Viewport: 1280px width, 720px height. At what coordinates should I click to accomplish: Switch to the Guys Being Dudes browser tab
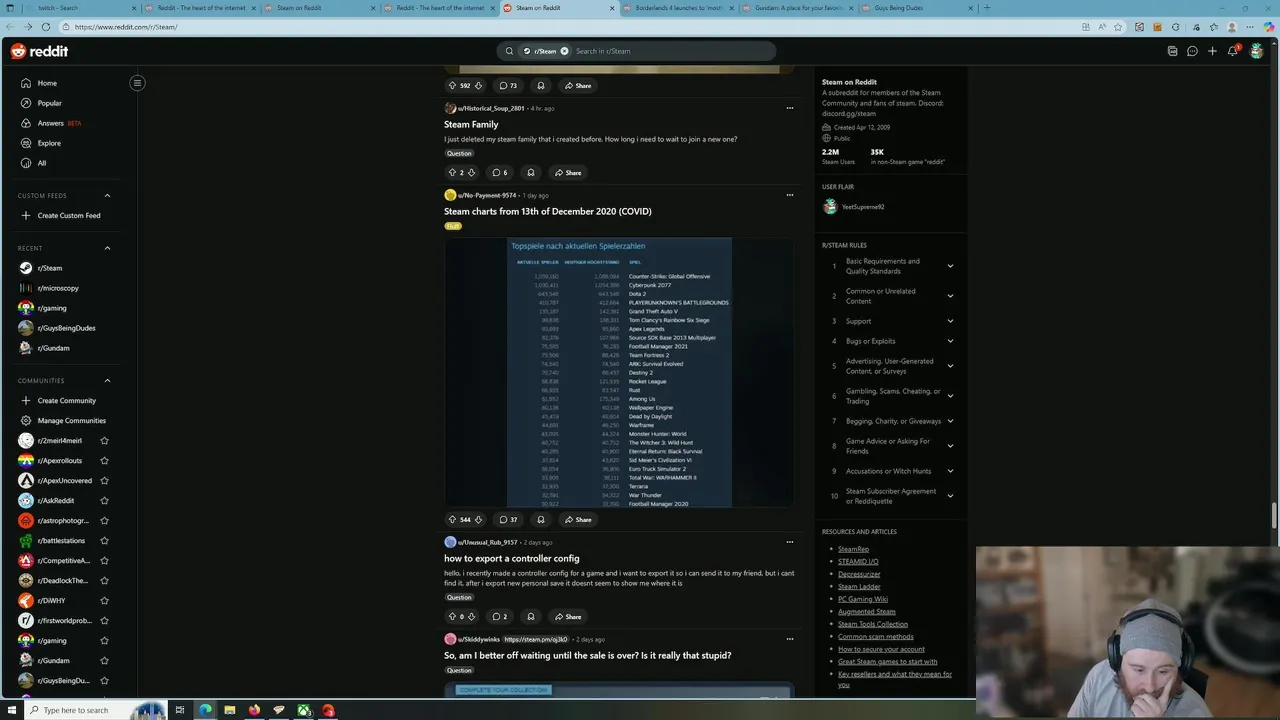[917, 8]
